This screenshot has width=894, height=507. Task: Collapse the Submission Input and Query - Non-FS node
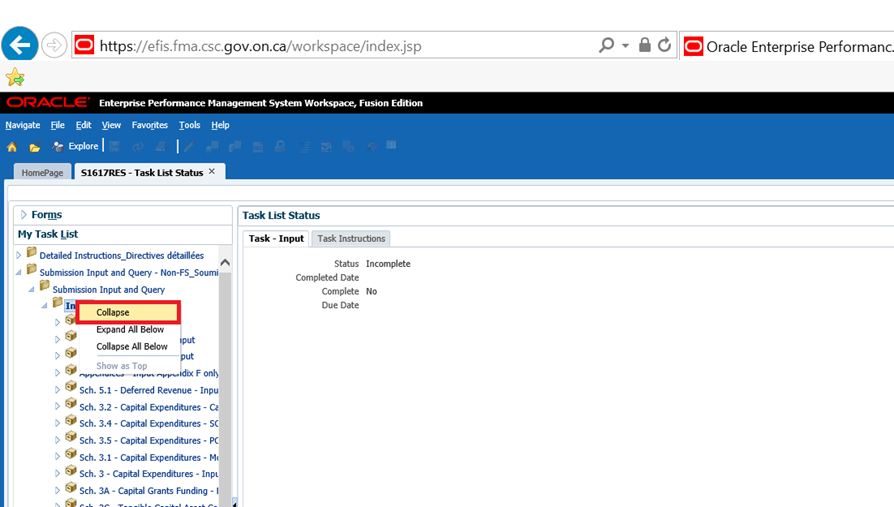pyautogui.click(x=18, y=272)
